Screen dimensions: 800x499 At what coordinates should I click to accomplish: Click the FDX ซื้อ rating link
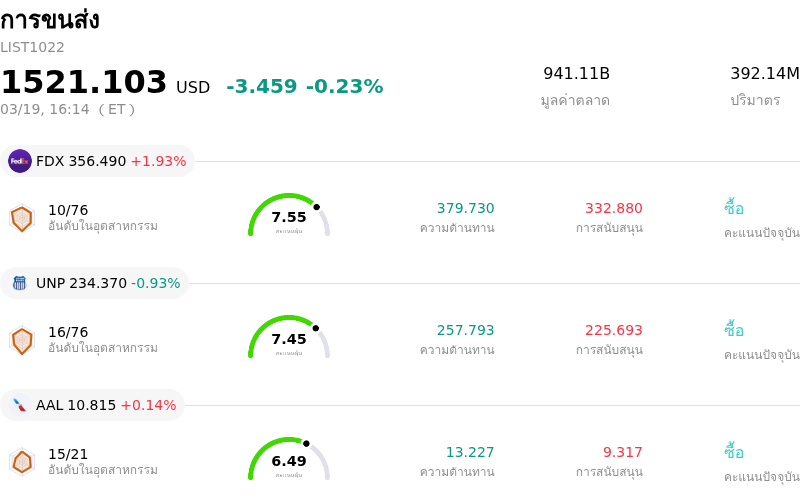734,208
